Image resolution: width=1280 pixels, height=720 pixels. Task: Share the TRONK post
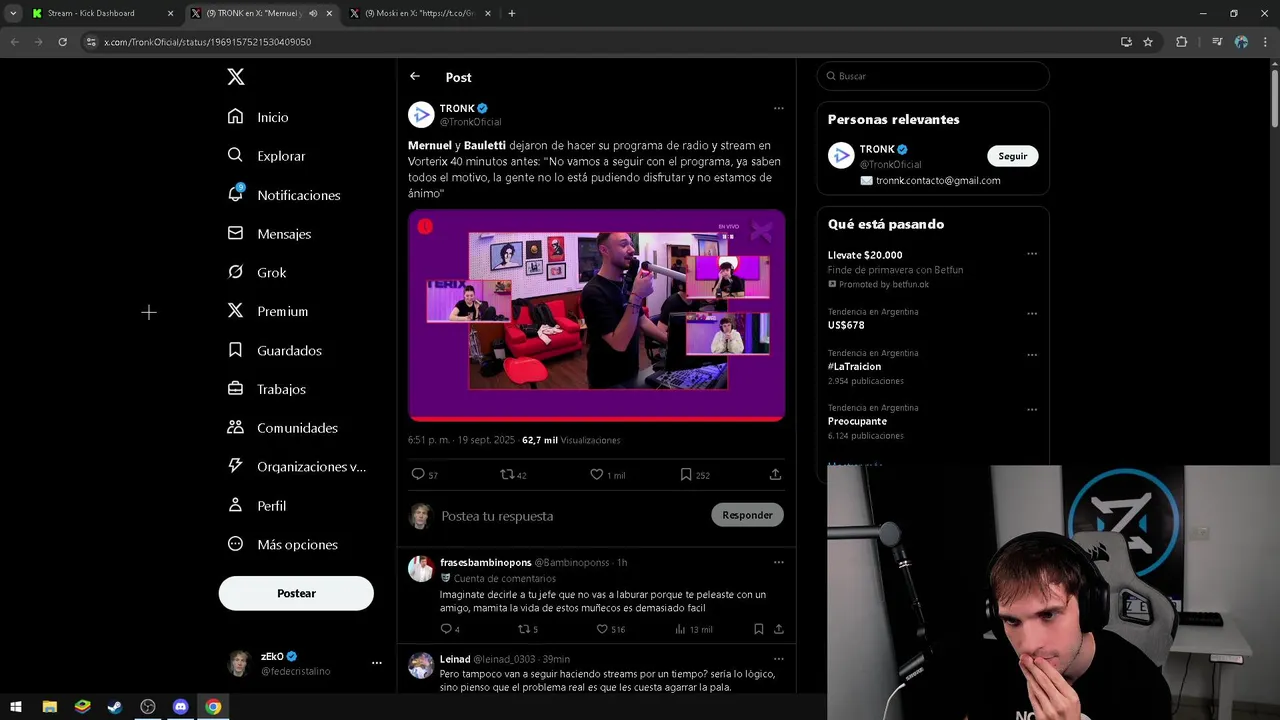coord(775,474)
